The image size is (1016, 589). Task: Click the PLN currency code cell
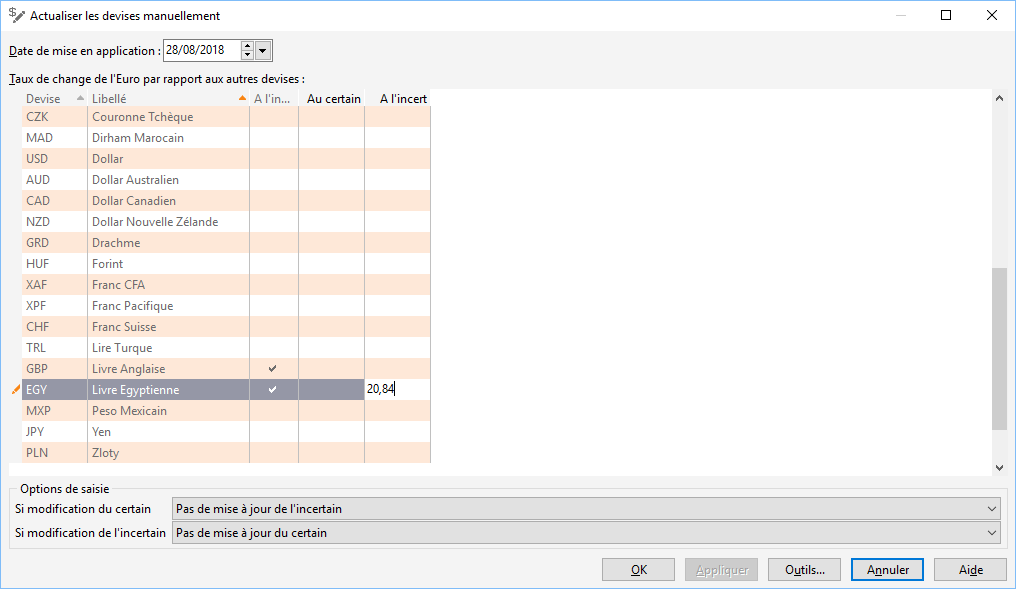[54, 452]
